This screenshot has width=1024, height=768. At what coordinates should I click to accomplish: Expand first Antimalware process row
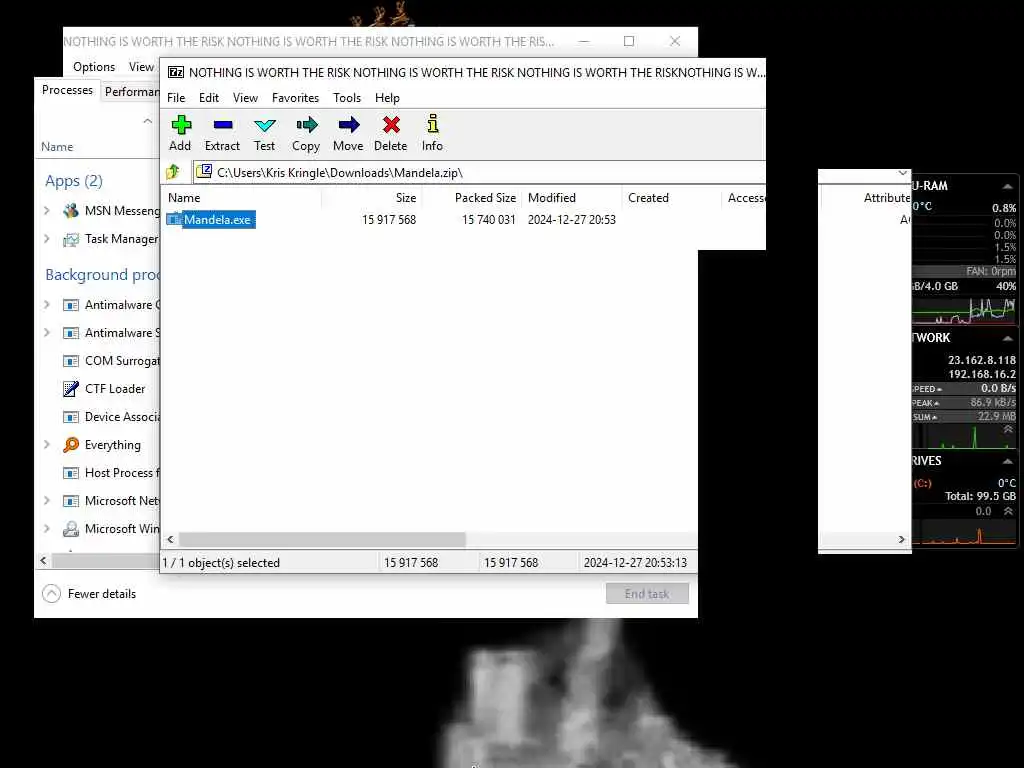click(x=46, y=304)
